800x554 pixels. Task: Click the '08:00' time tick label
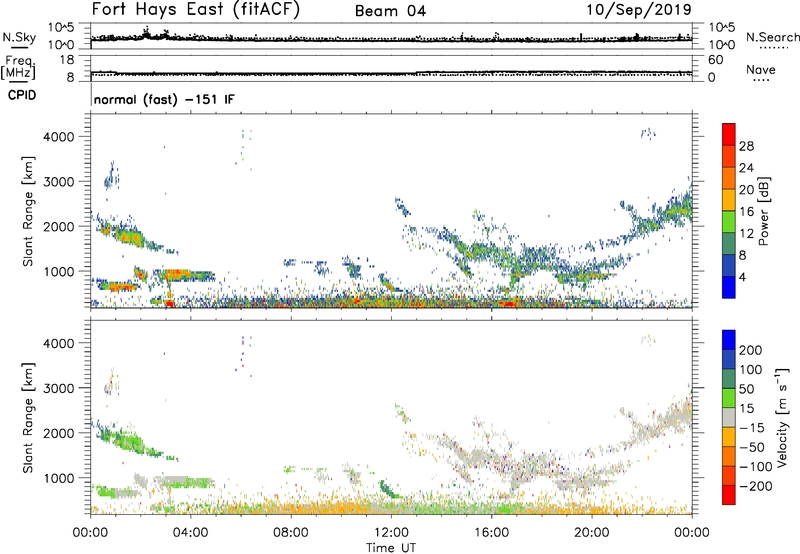(x=291, y=533)
